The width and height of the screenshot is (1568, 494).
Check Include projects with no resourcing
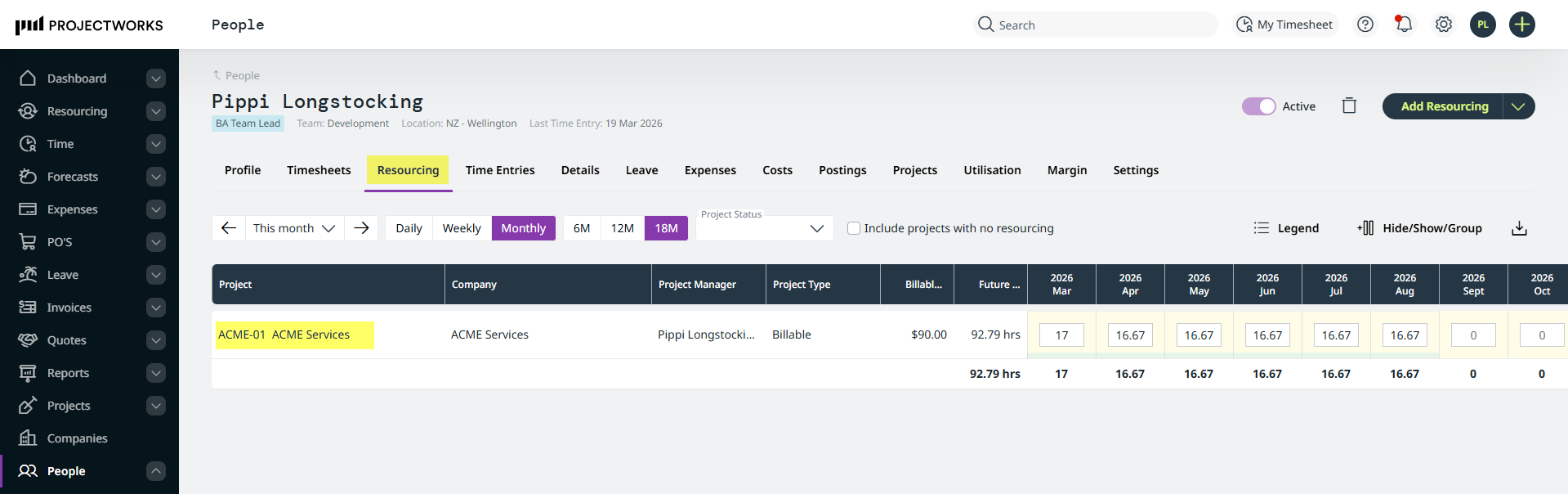(x=854, y=228)
